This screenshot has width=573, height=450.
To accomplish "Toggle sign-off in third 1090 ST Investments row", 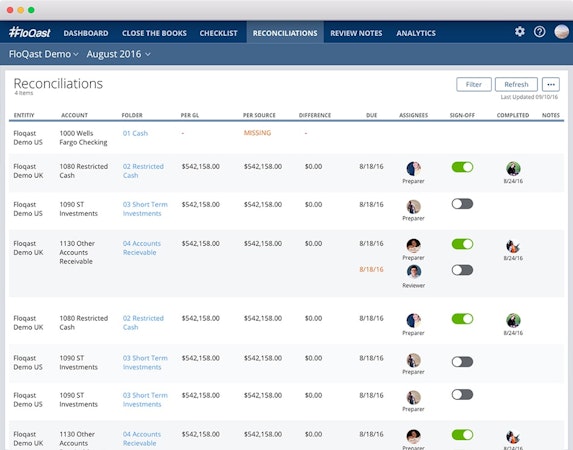I will [x=462, y=395].
